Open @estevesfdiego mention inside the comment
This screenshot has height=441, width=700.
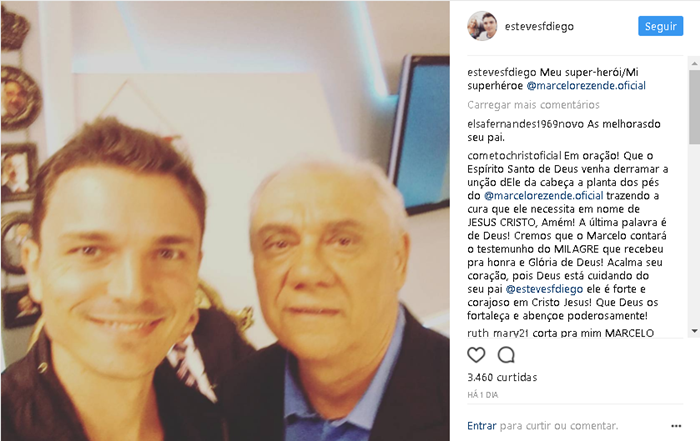click(x=544, y=289)
